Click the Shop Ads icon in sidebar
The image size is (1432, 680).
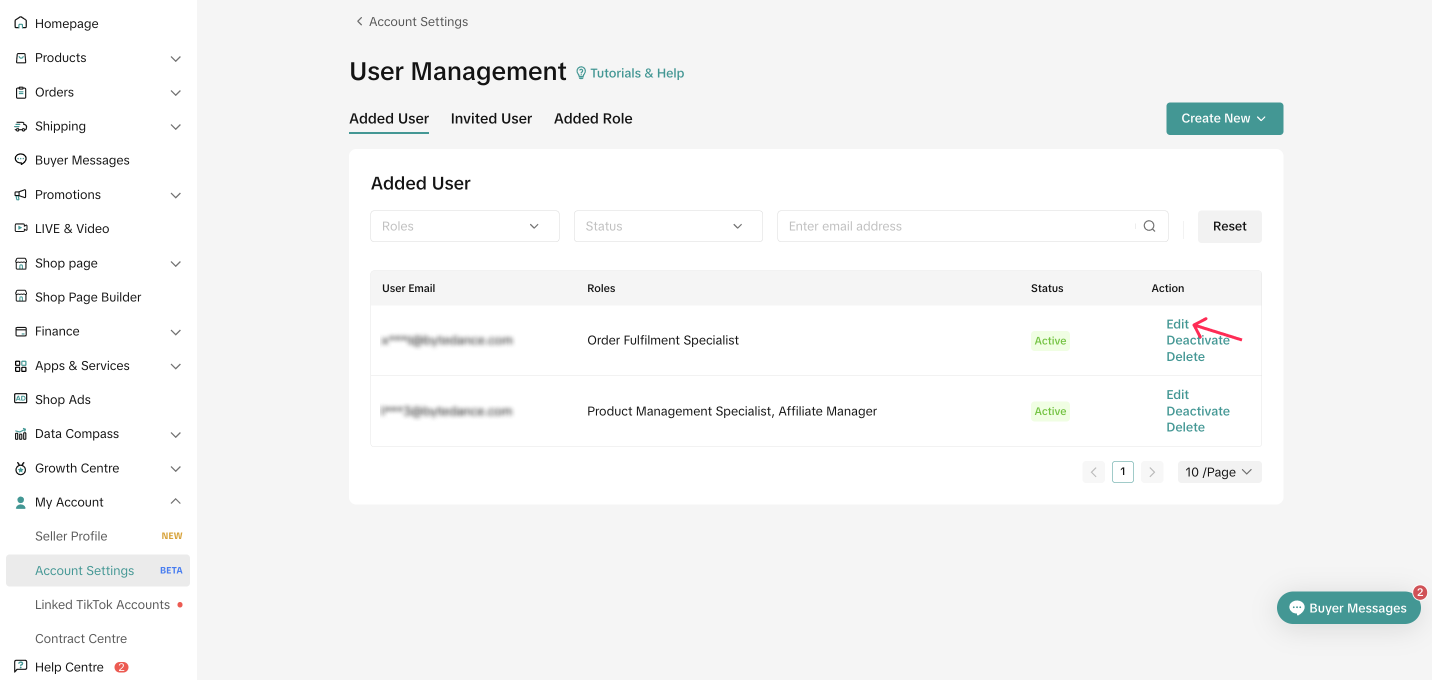(21, 399)
